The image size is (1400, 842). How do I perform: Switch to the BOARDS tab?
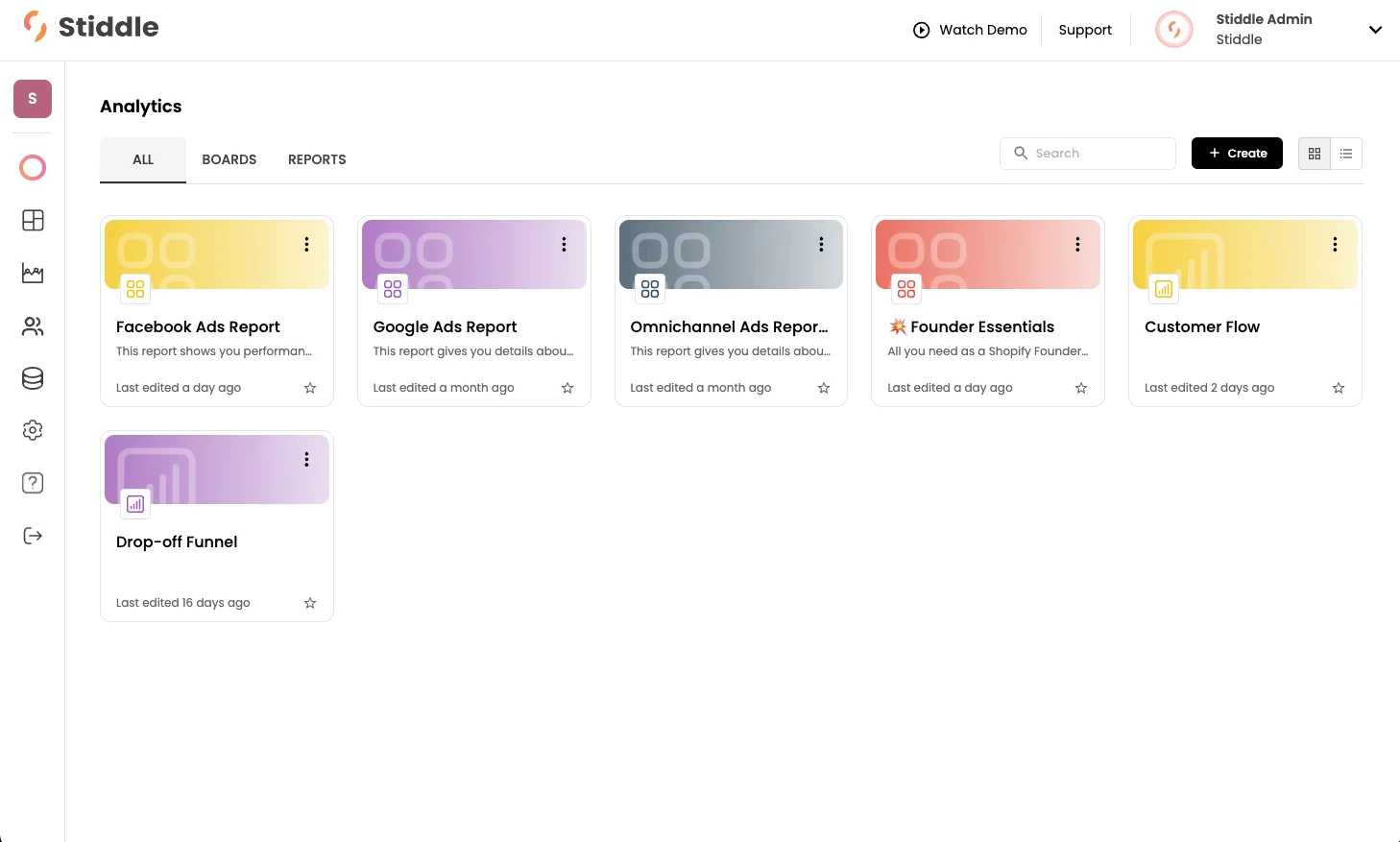pyautogui.click(x=229, y=159)
